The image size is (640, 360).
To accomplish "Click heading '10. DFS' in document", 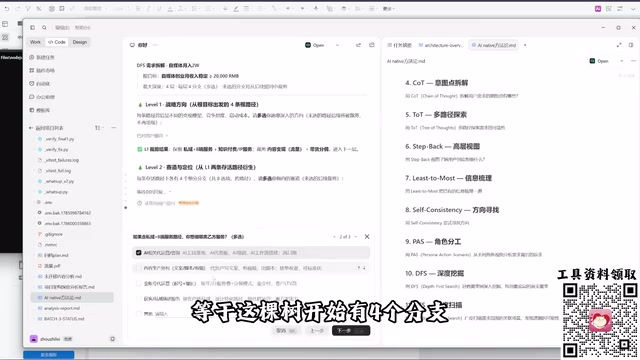I will tap(435, 273).
